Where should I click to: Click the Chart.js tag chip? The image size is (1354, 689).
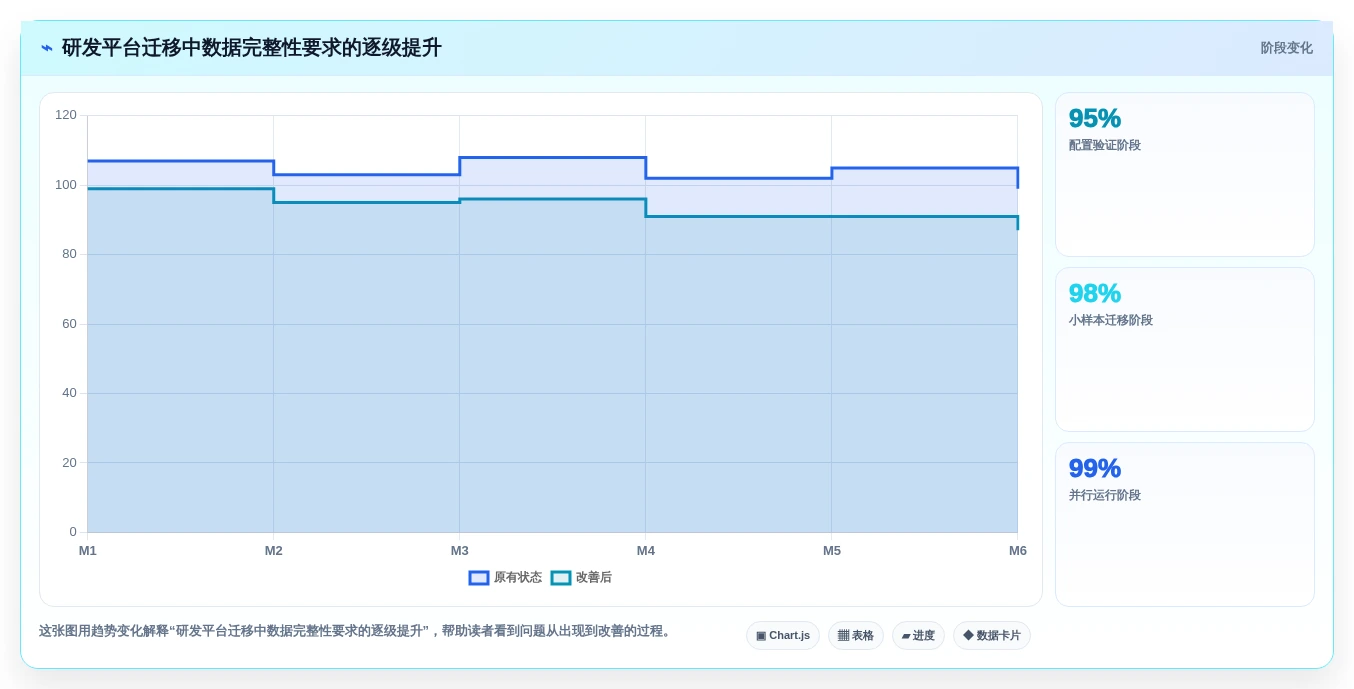tap(783, 636)
